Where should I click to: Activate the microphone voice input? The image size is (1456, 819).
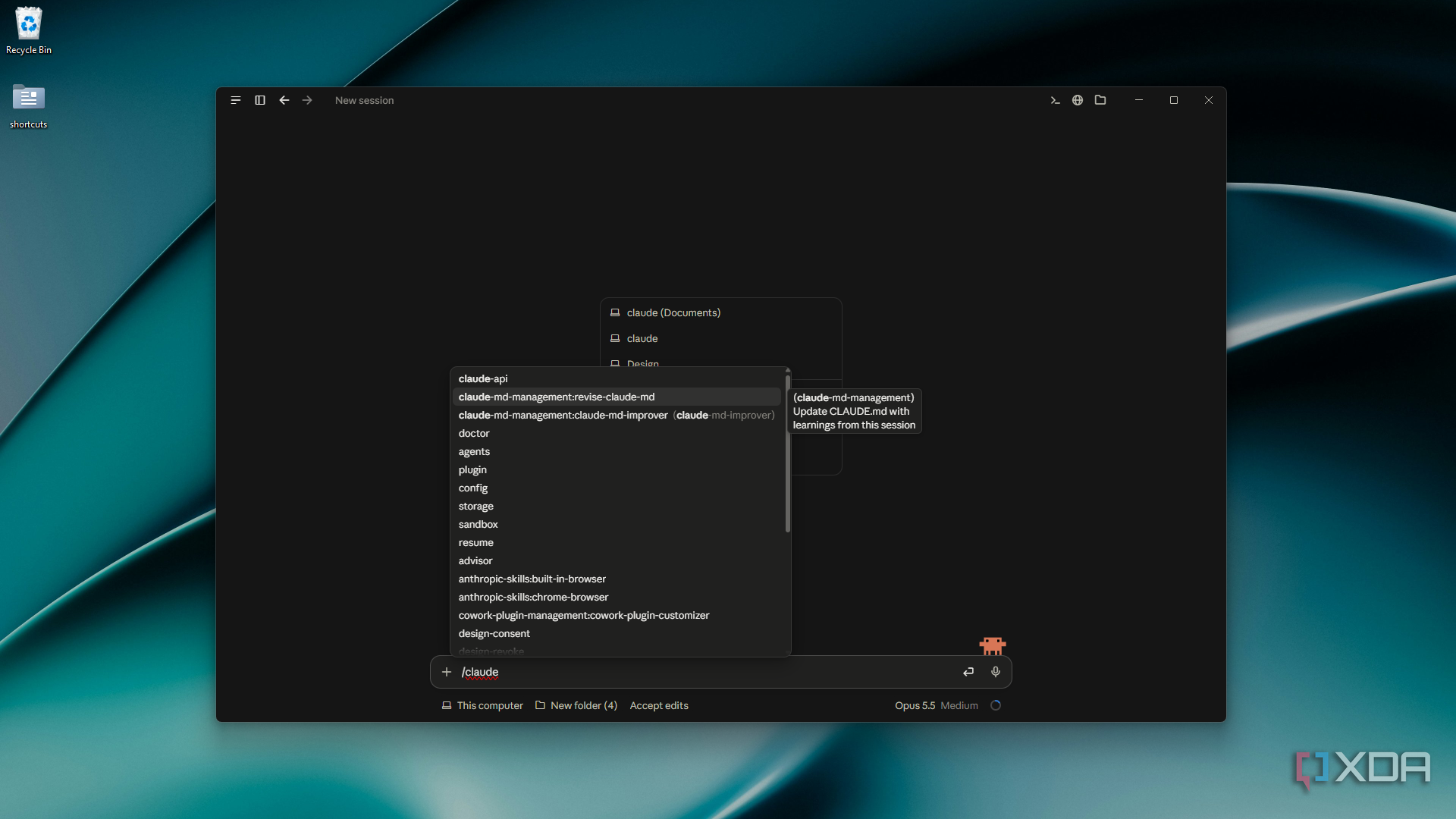(x=996, y=672)
